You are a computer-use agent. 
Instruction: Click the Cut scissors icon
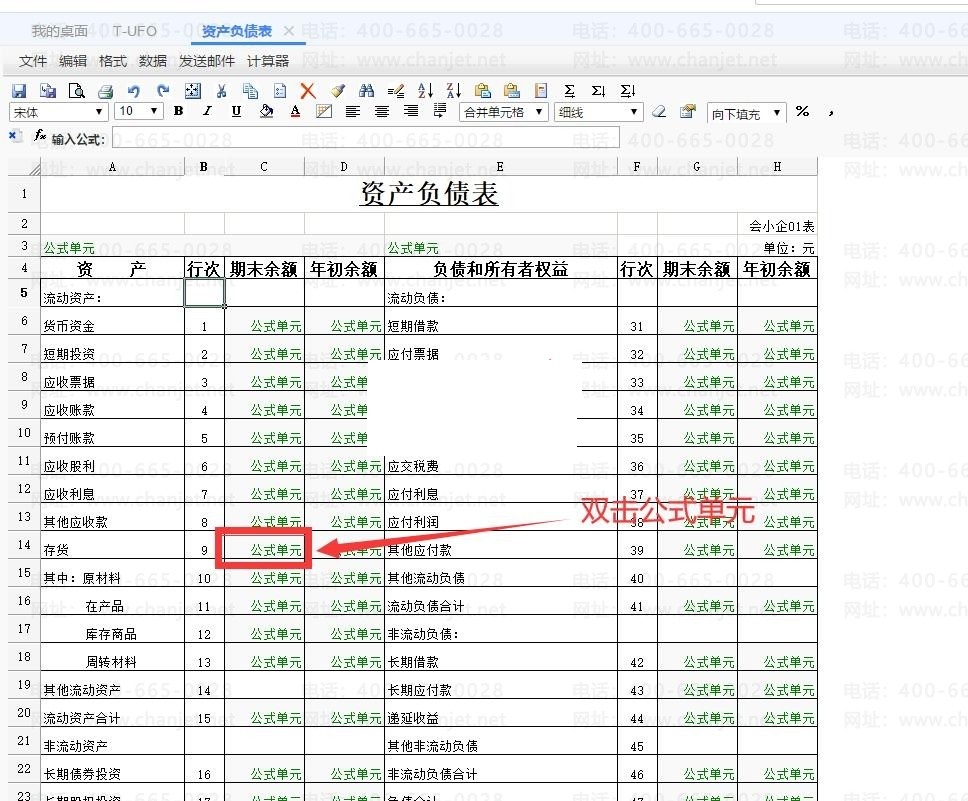pyautogui.click(x=222, y=91)
